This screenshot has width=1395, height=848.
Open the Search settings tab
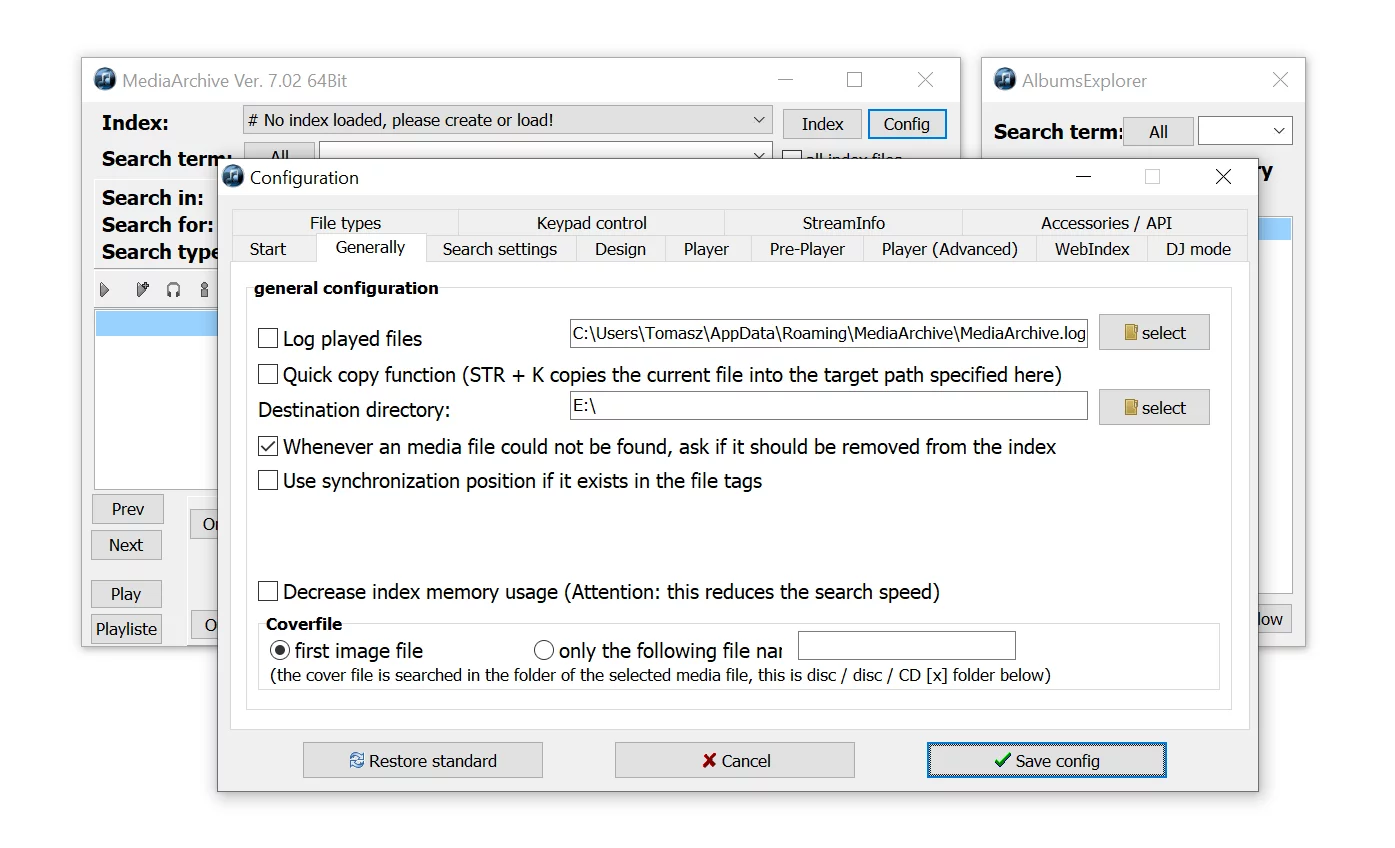(x=500, y=249)
